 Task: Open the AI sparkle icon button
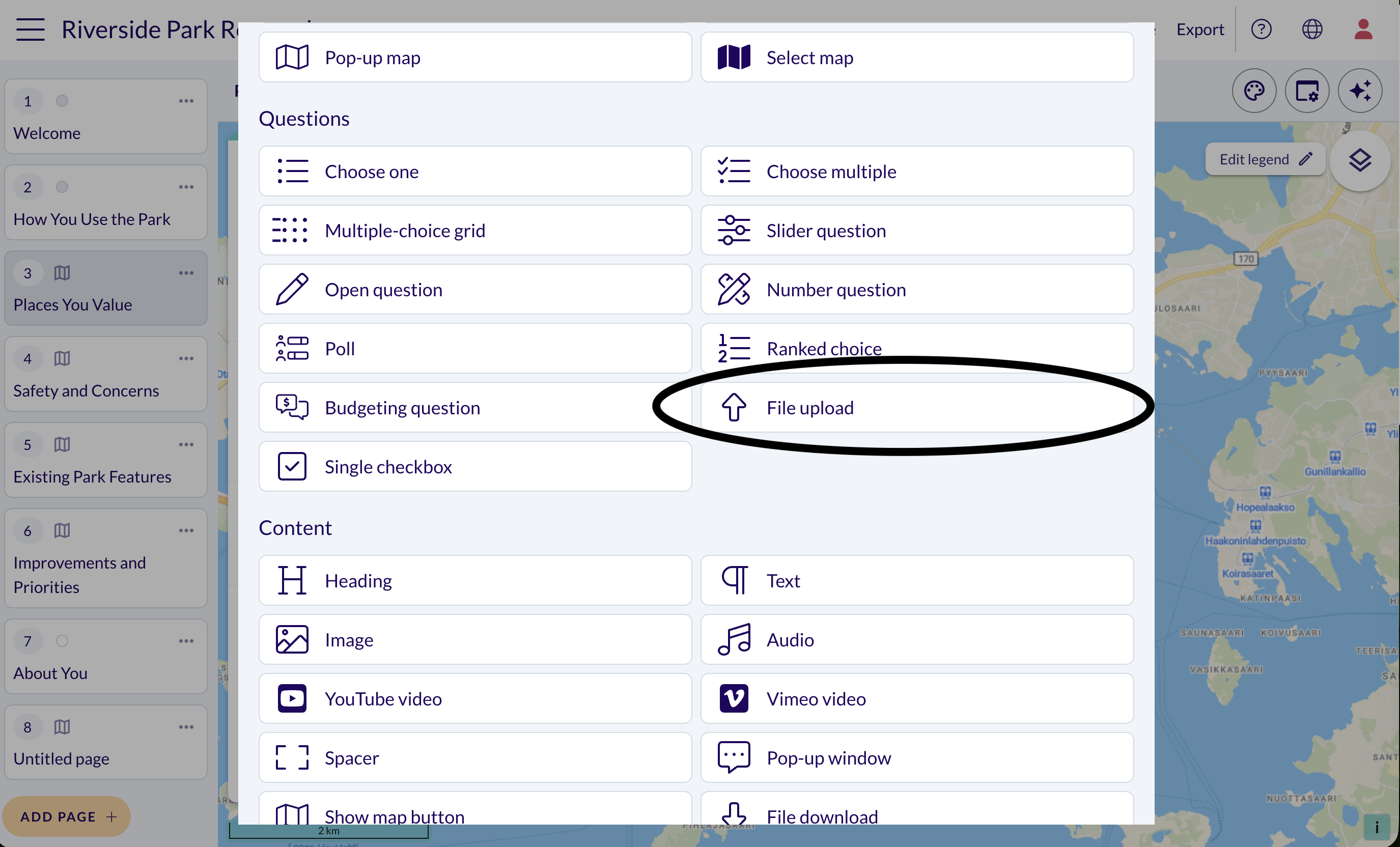click(1360, 91)
